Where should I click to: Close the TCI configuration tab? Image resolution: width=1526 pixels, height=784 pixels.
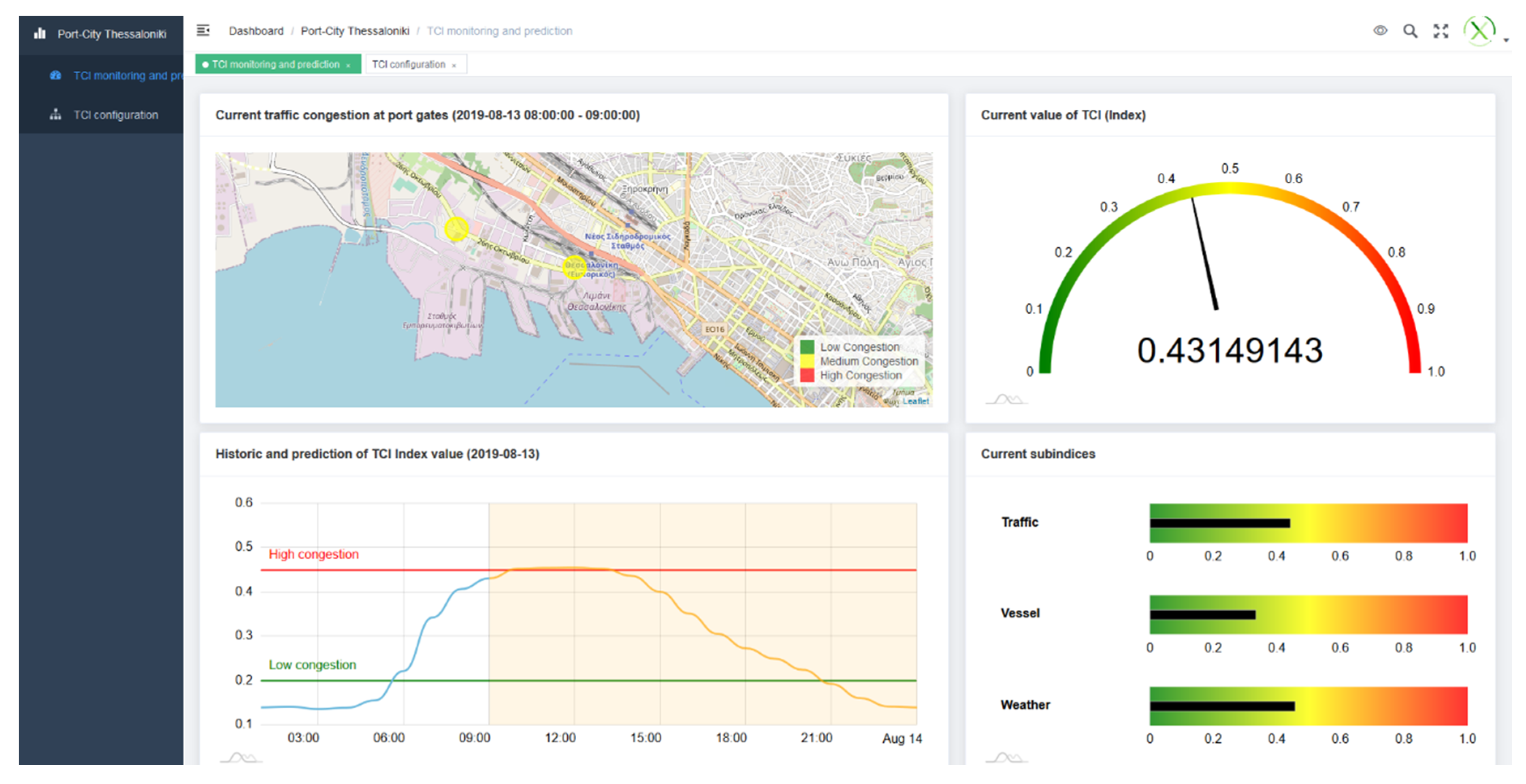point(454,65)
